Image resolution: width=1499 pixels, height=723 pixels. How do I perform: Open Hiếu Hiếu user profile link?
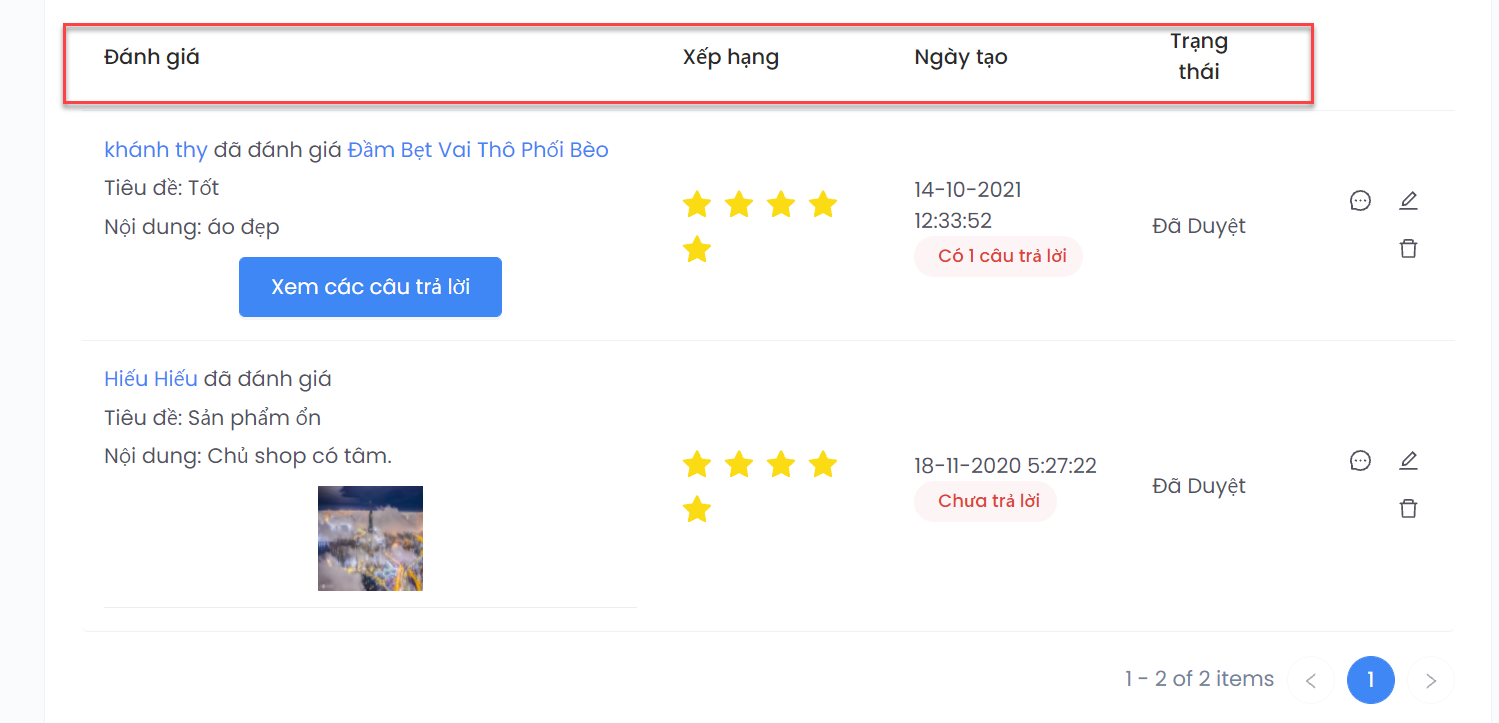[x=151, y=379]
